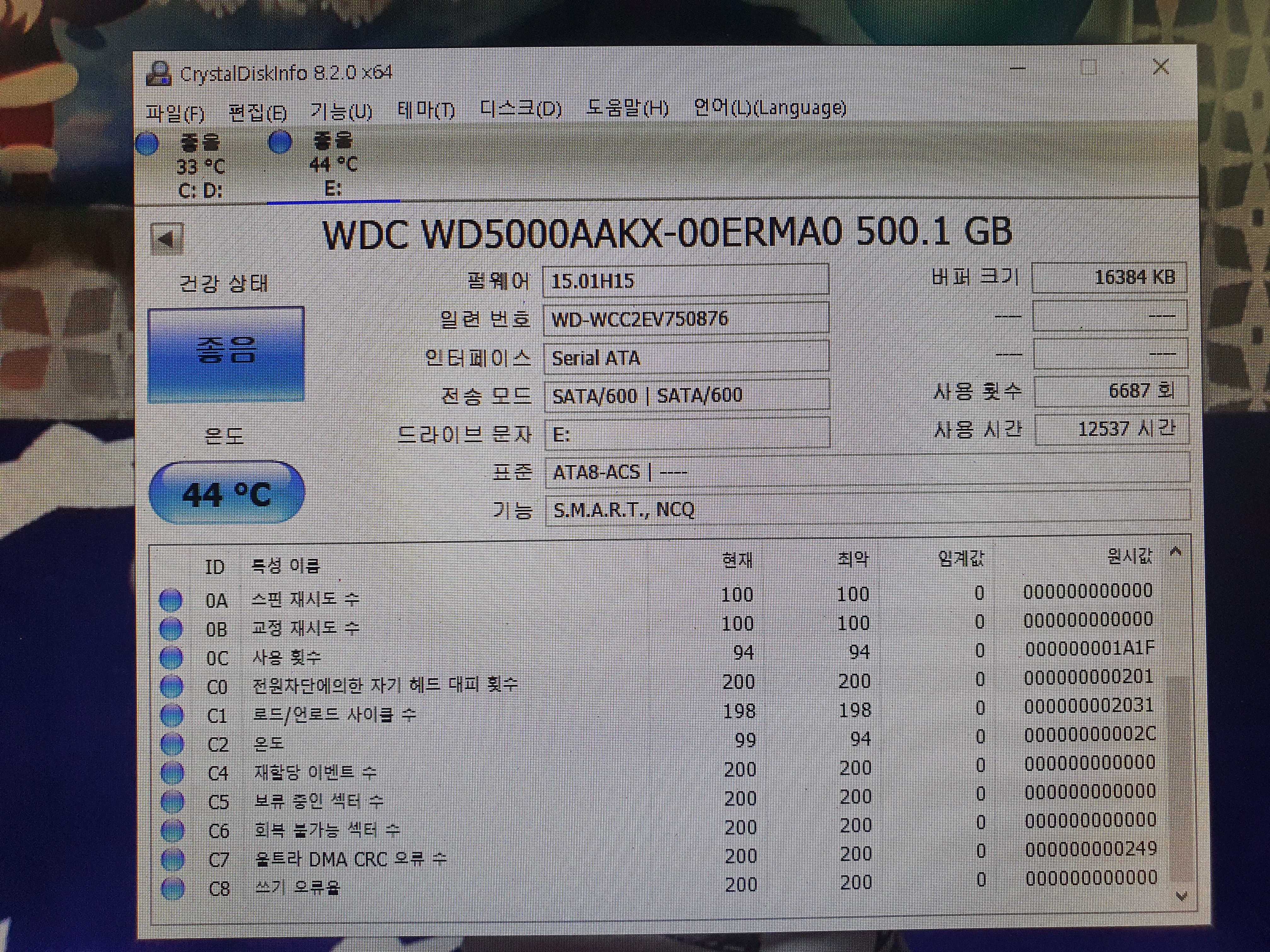
Task: Click the 44 °C temperature button
Action: [226, 493]
